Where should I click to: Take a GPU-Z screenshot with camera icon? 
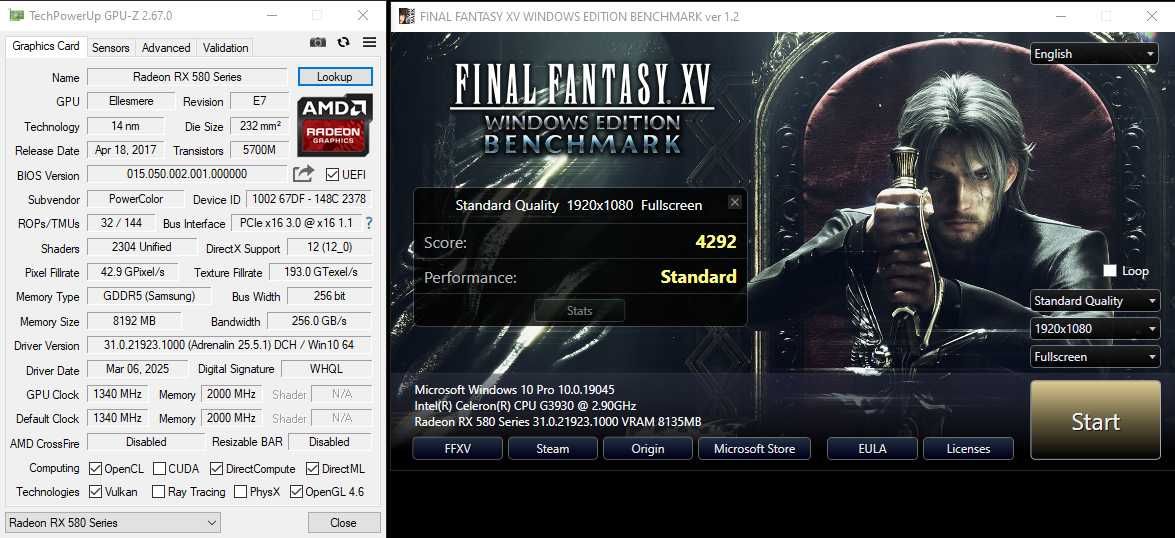318,43
